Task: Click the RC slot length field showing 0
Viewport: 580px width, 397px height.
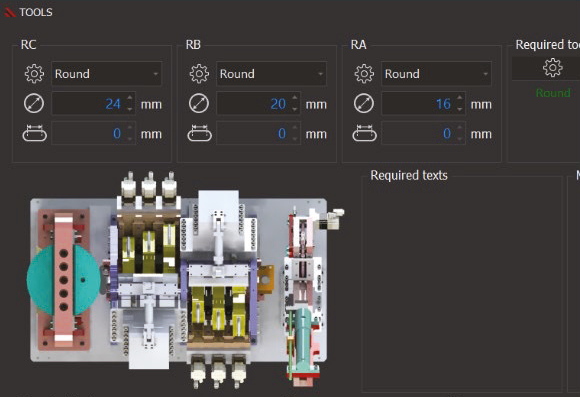Action: pyautogui.click(x=94, y=133)
